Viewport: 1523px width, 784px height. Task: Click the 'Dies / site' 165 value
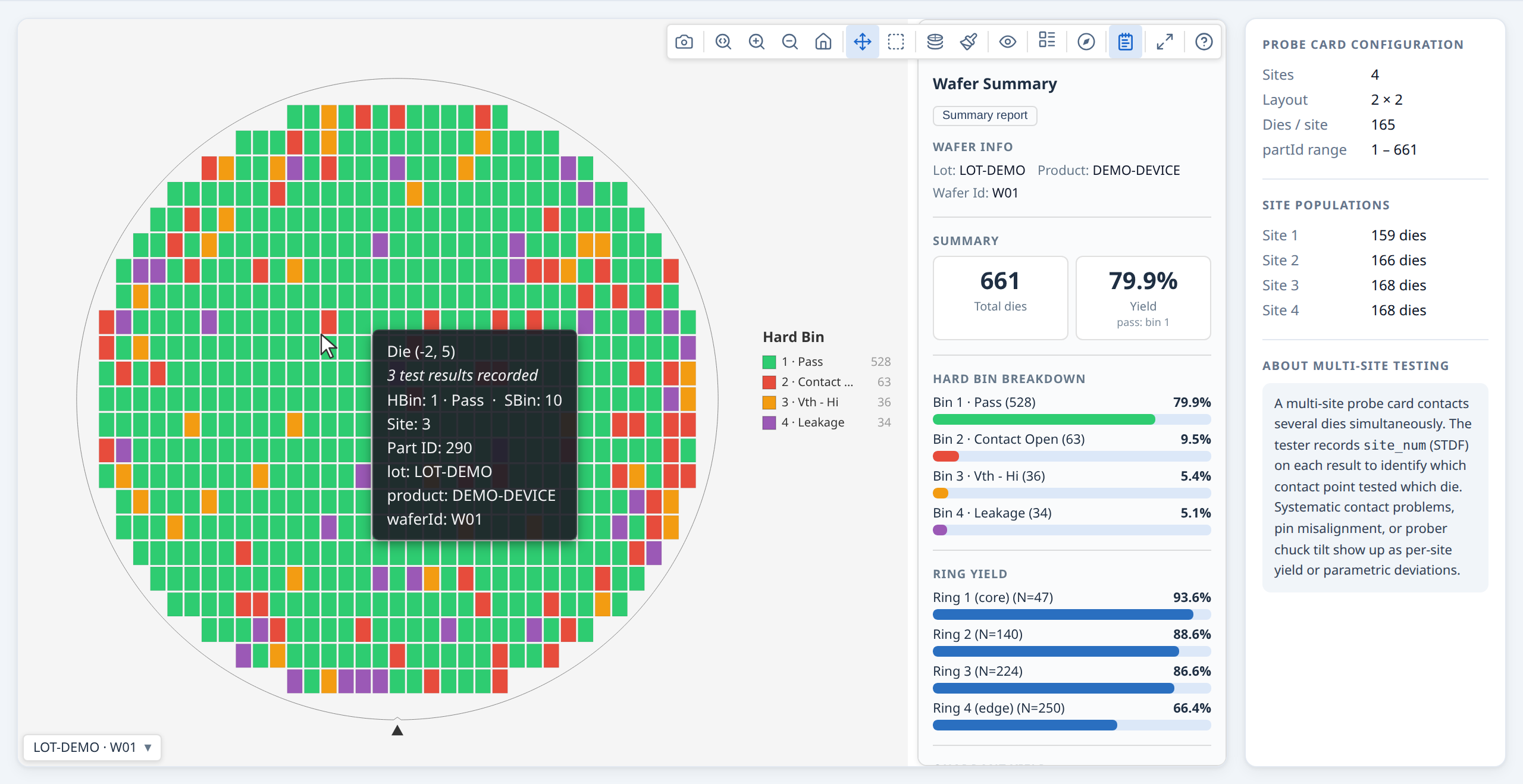pyautogui.click(x=1383, y=125)
